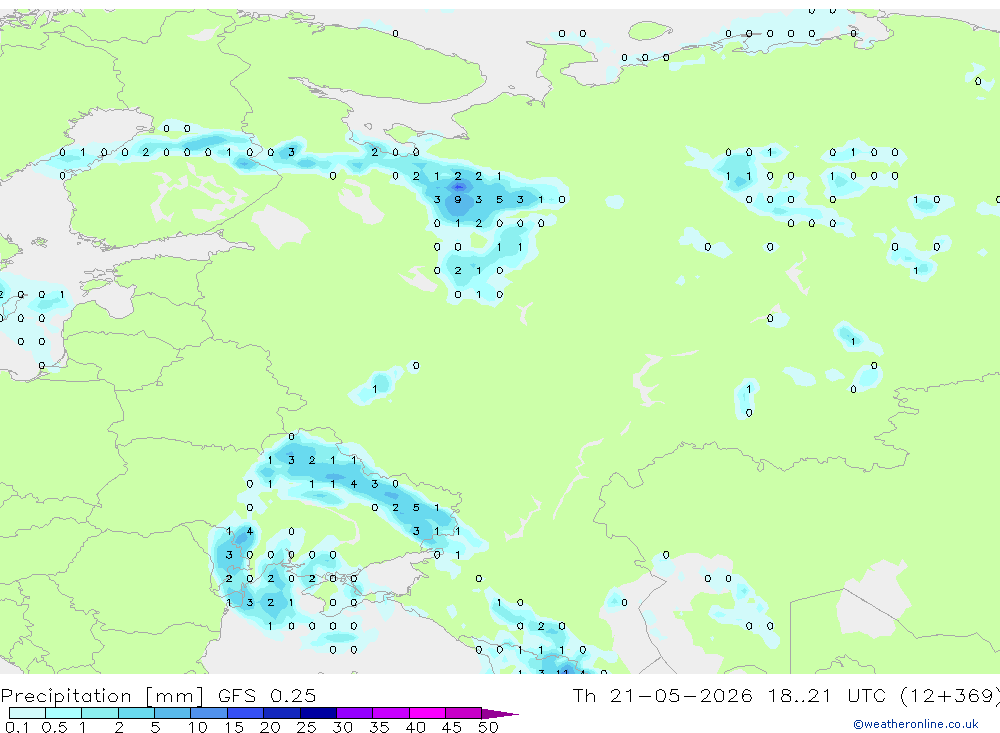Pick the 2–5 mm legend color swatch
The width and height of the screenshot is (1000, 733).
tap(136, 713)
